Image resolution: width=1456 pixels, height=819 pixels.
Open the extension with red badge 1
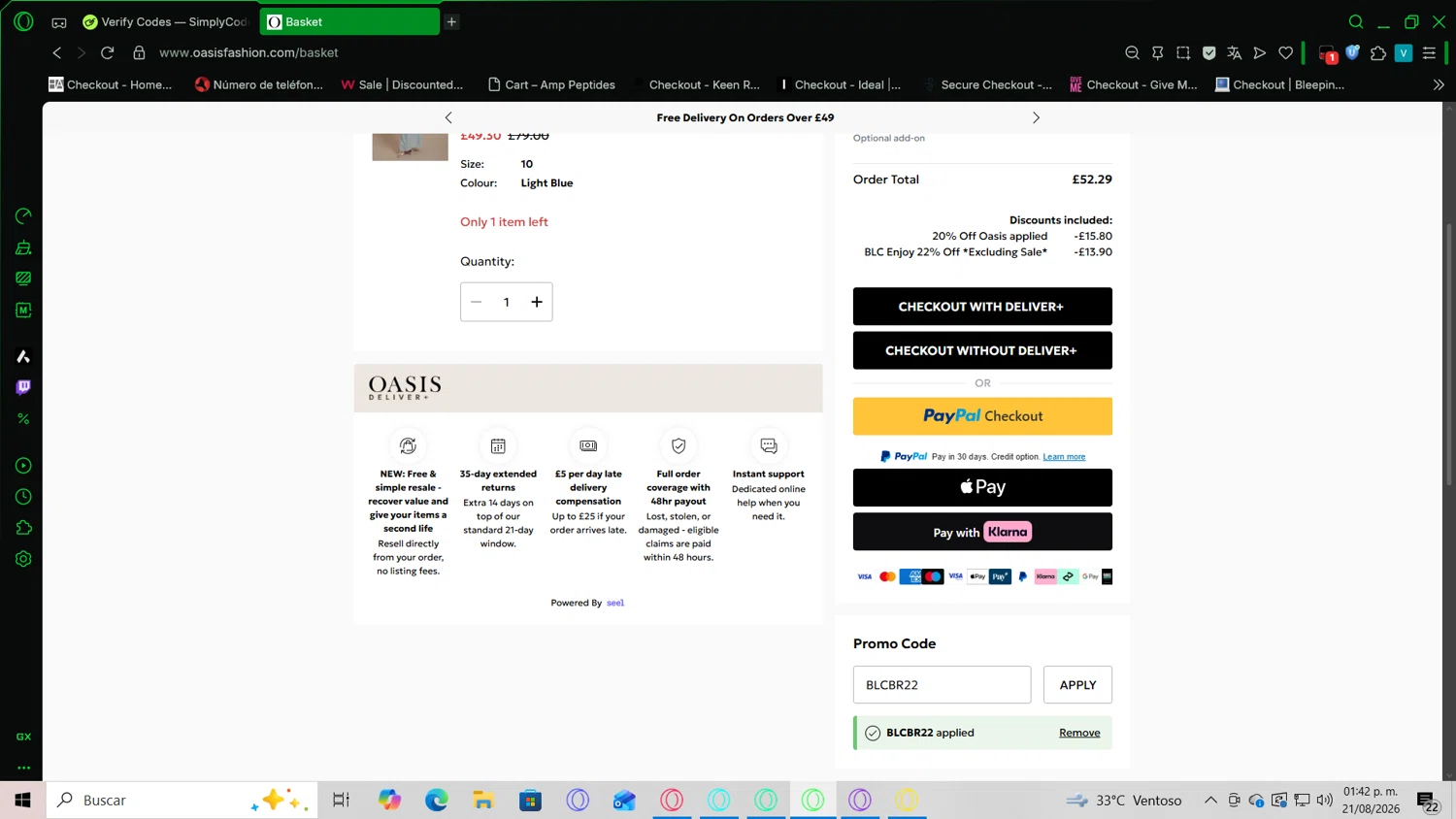pos(1327,54)
